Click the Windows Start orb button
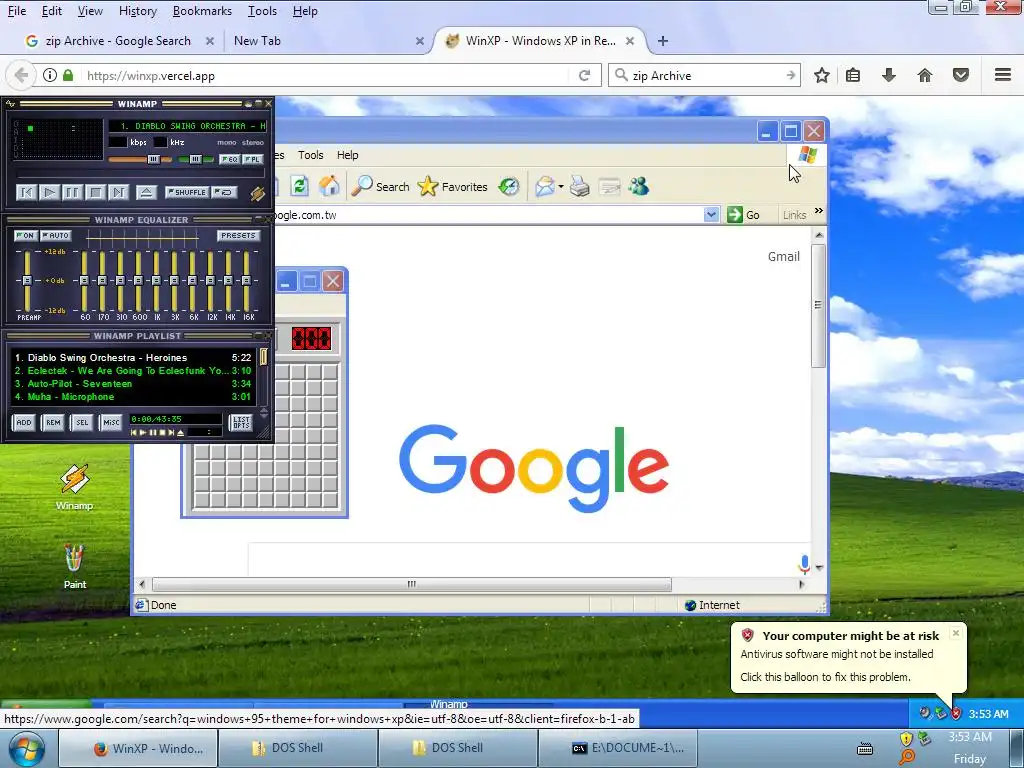The height and width of the screenshot is (768, 1024). pos(26,748)
